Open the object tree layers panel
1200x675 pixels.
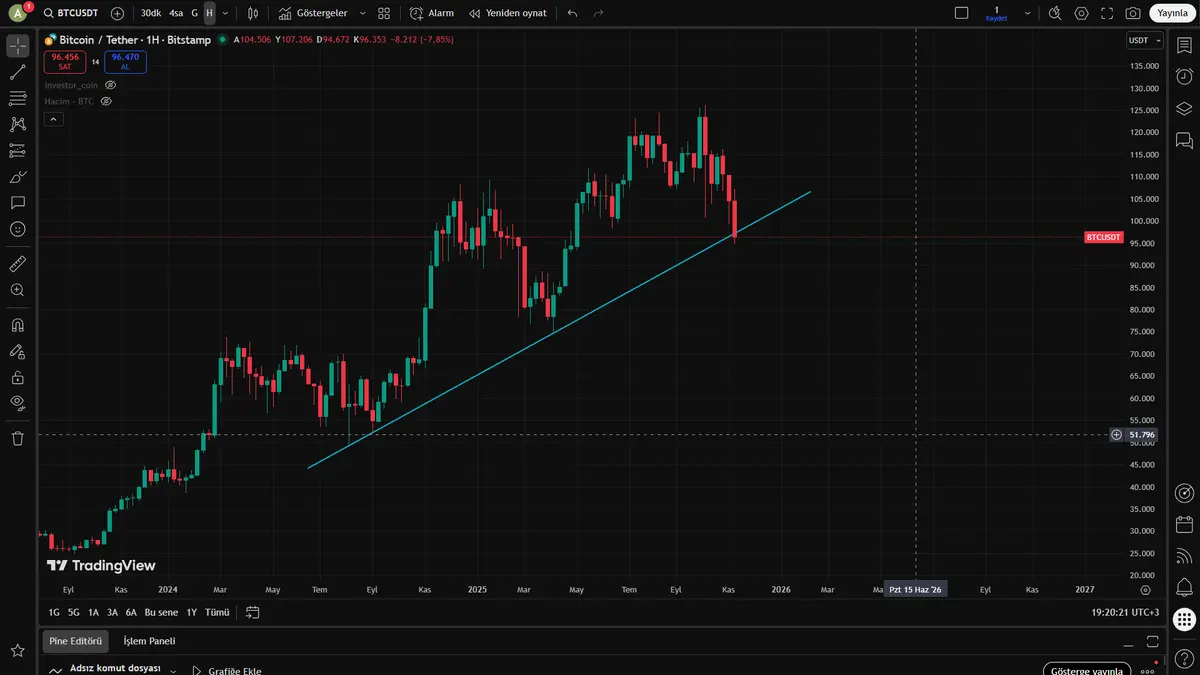click(1184, 108)
